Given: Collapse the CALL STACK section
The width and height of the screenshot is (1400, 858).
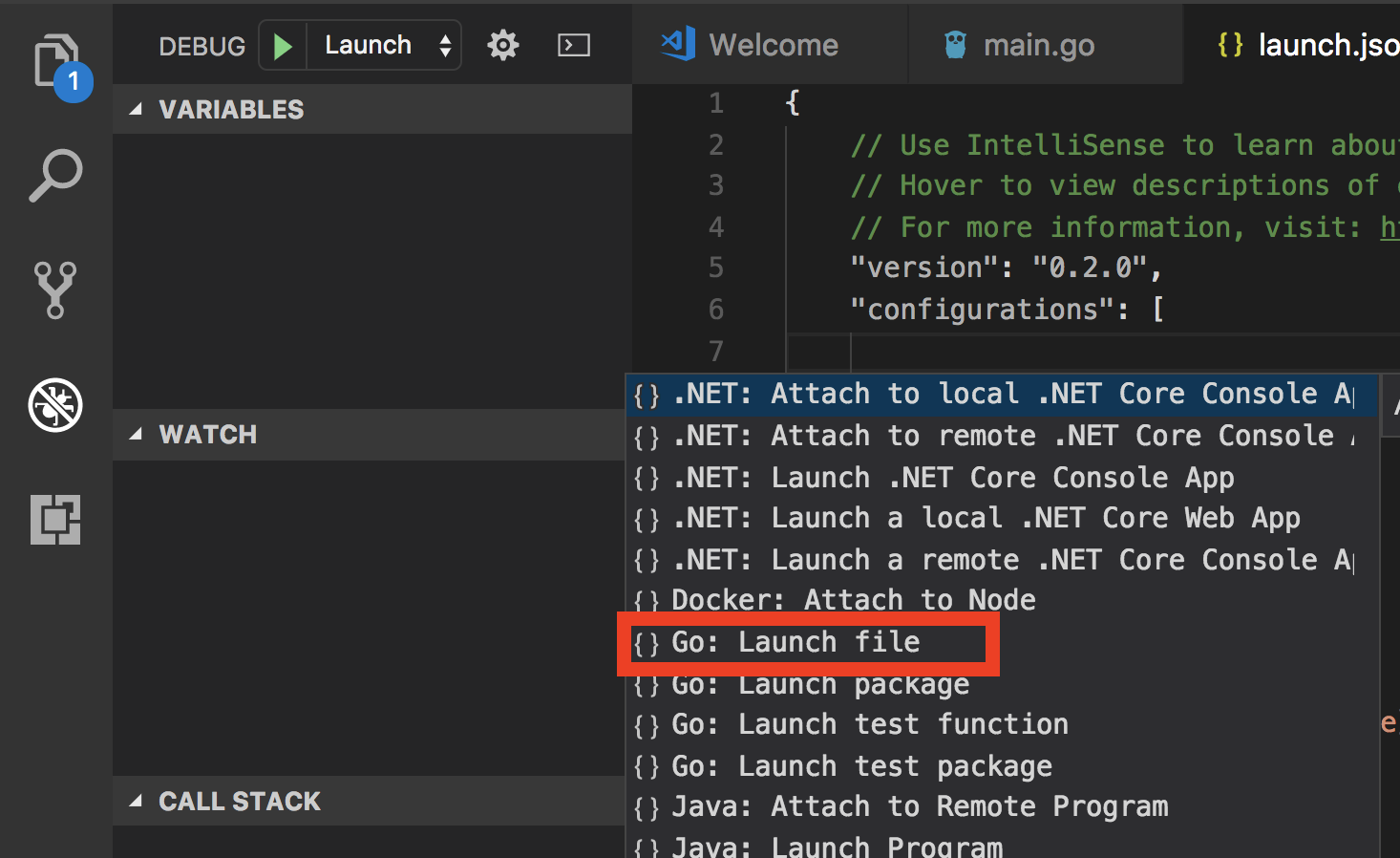Looking at the screenshot, I should coord(369,801).
